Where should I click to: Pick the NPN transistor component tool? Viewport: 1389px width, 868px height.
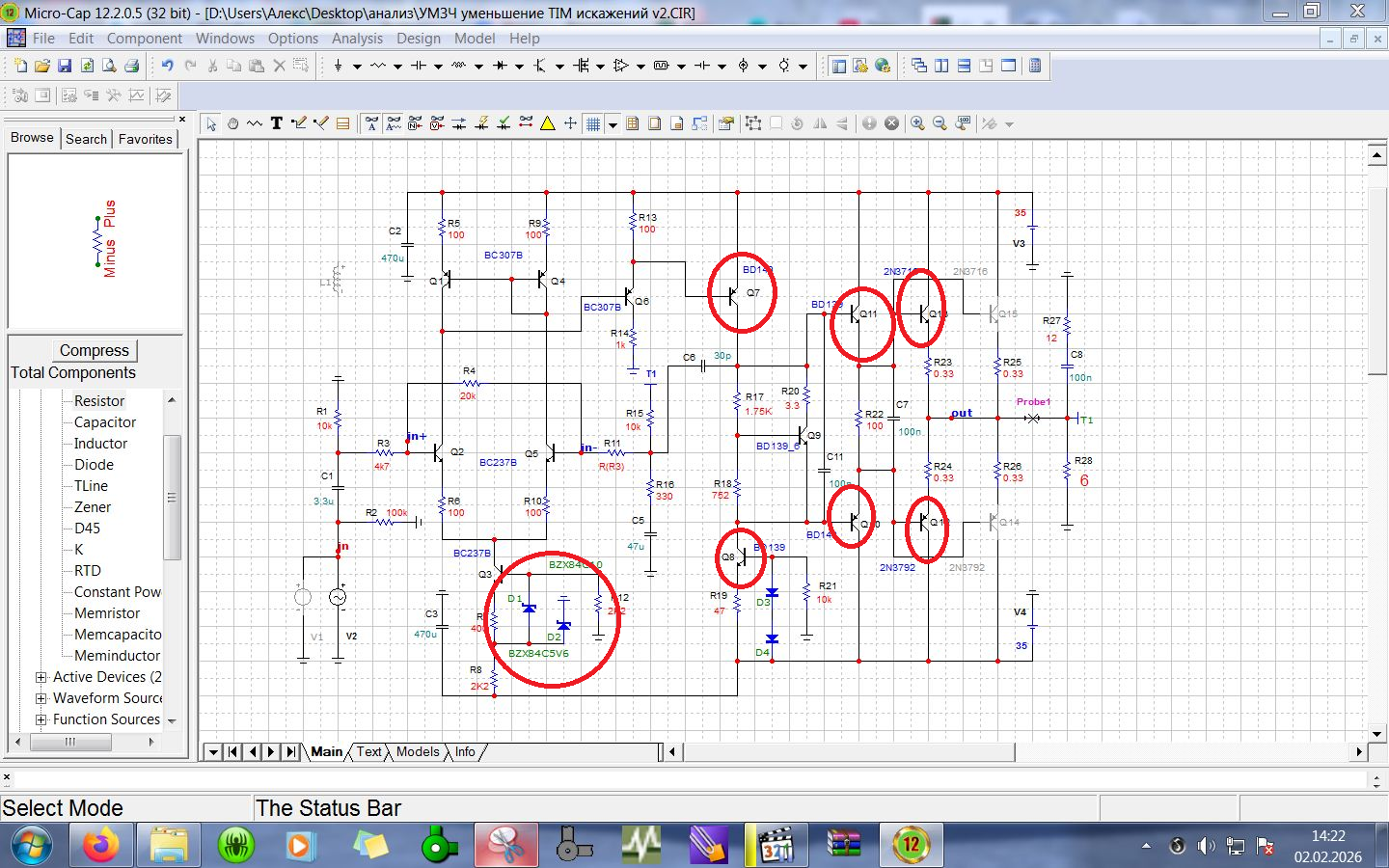pyautogui.click(x=540, y=66)
